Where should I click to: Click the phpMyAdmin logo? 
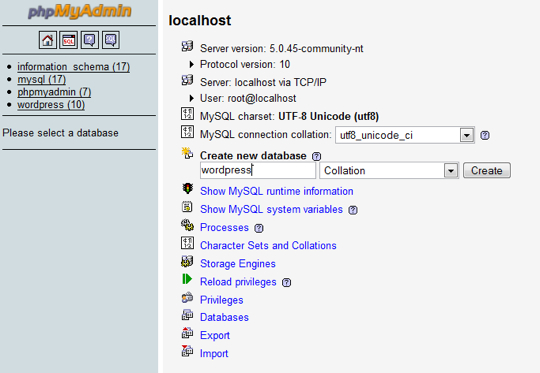[80, 11]
